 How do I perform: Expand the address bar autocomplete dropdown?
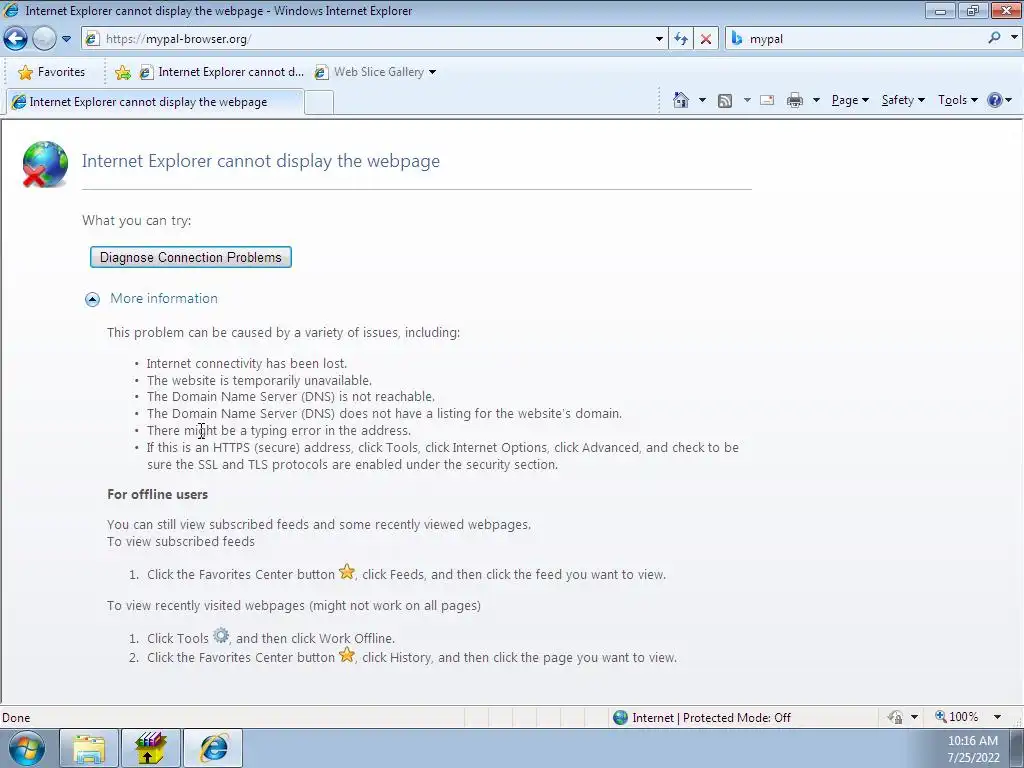(x=659, y=39)
